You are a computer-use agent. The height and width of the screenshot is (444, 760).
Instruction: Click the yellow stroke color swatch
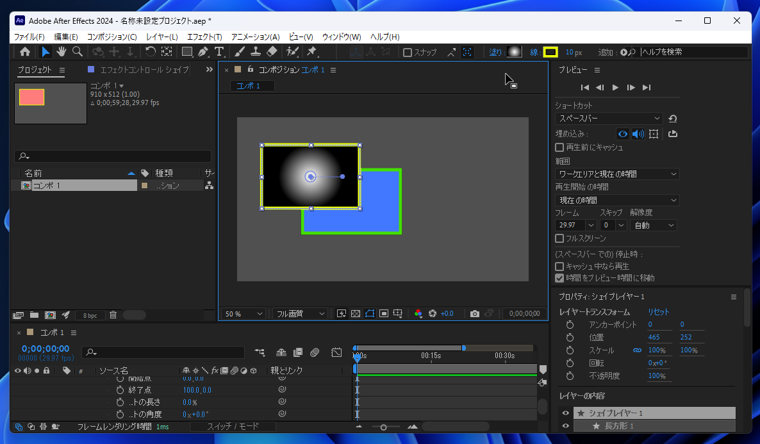550,52
